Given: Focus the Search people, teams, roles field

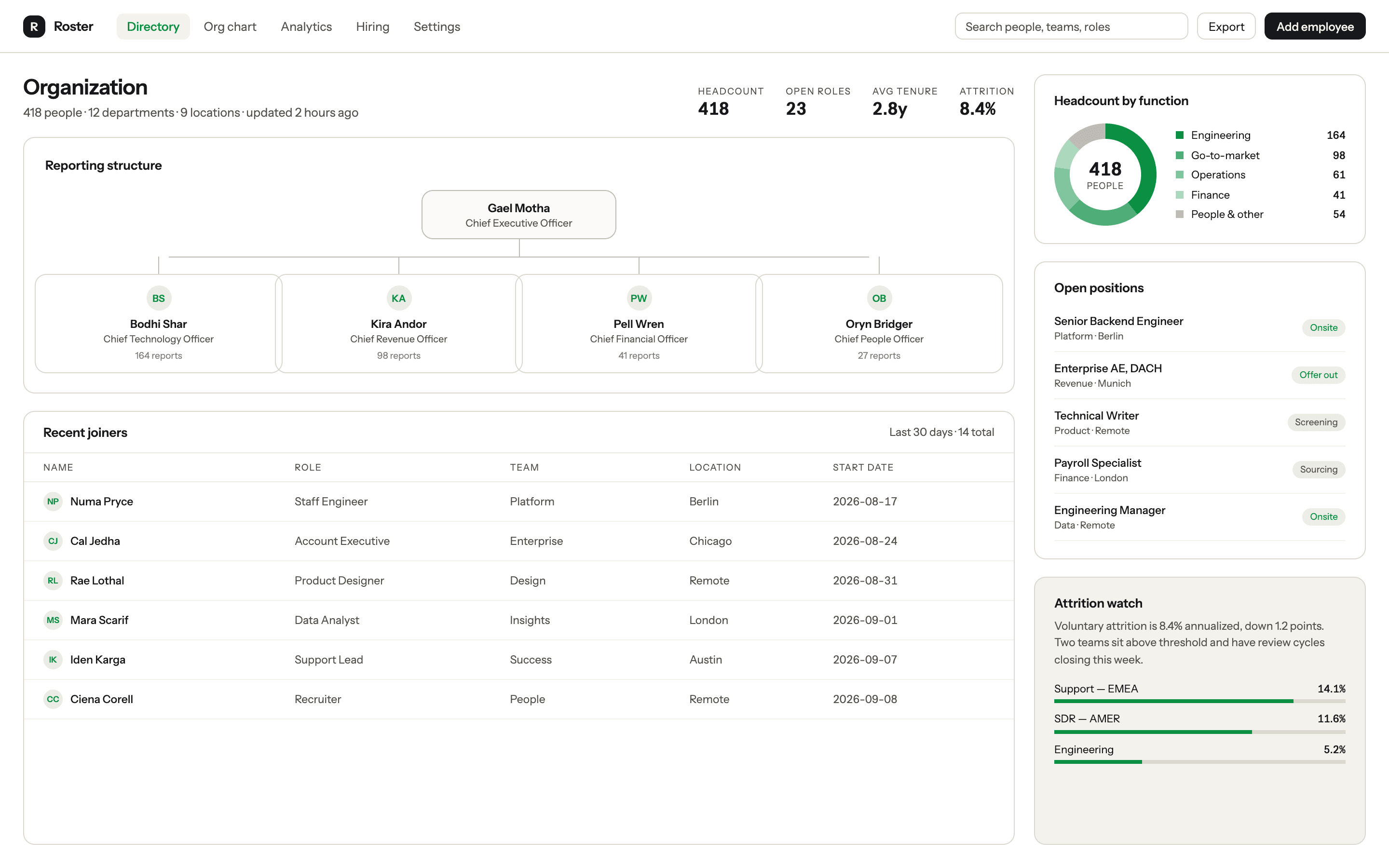Looking at the screenshot, I should (1071, 27).
